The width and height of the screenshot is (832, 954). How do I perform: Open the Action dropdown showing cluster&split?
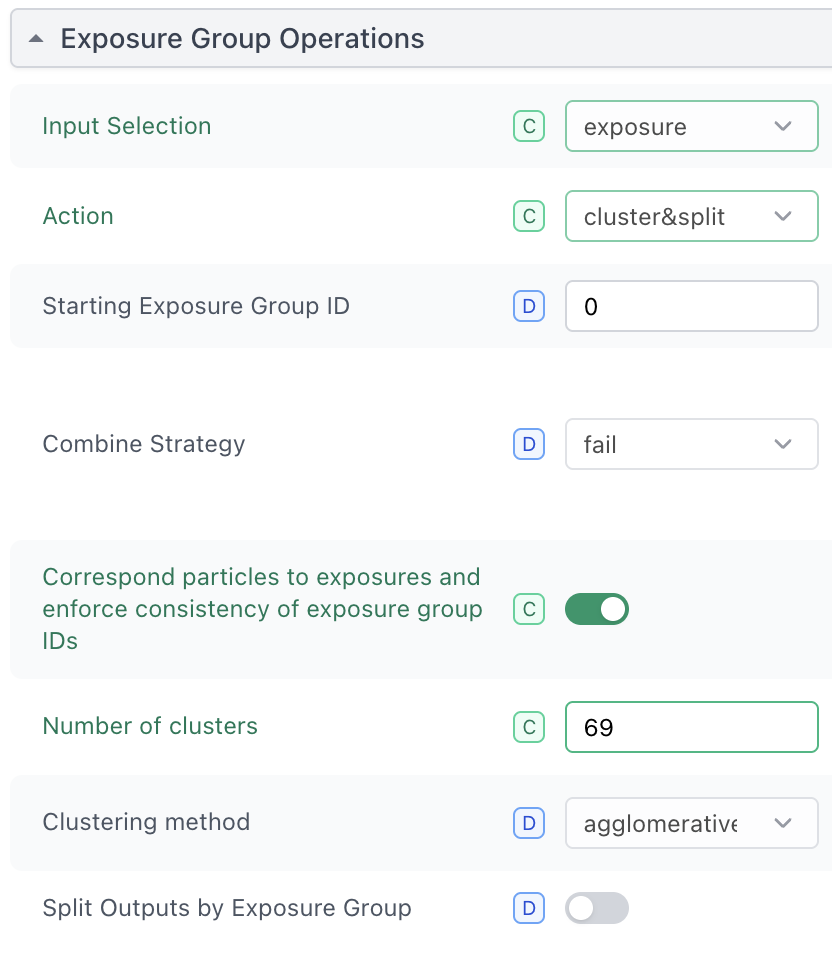pos(691,216)
